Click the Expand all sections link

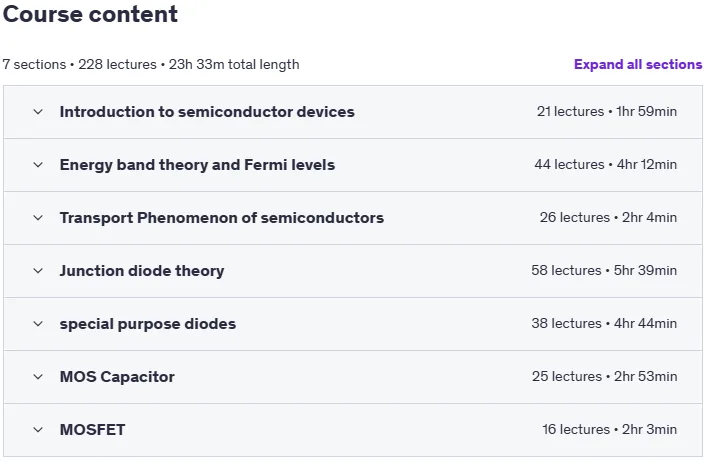pyautogui.click(x=638, y=64)
